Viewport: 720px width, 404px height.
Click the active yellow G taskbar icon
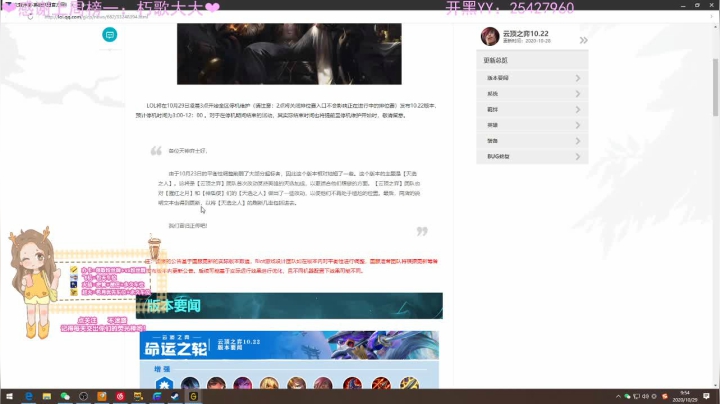coord(193,396)
